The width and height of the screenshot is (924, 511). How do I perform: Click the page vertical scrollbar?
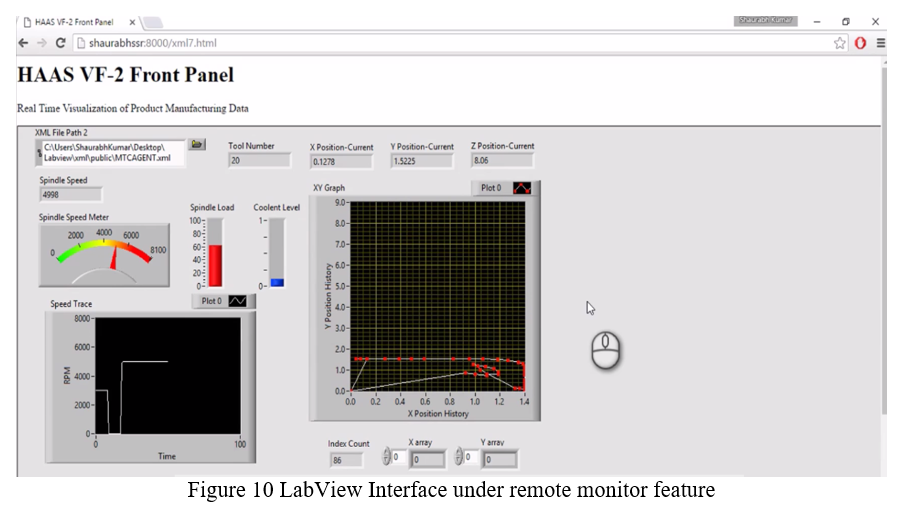click(884, 242)
